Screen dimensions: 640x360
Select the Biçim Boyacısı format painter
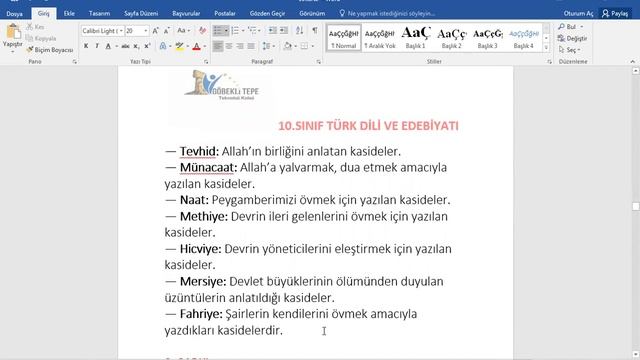[x=50, y=50]
